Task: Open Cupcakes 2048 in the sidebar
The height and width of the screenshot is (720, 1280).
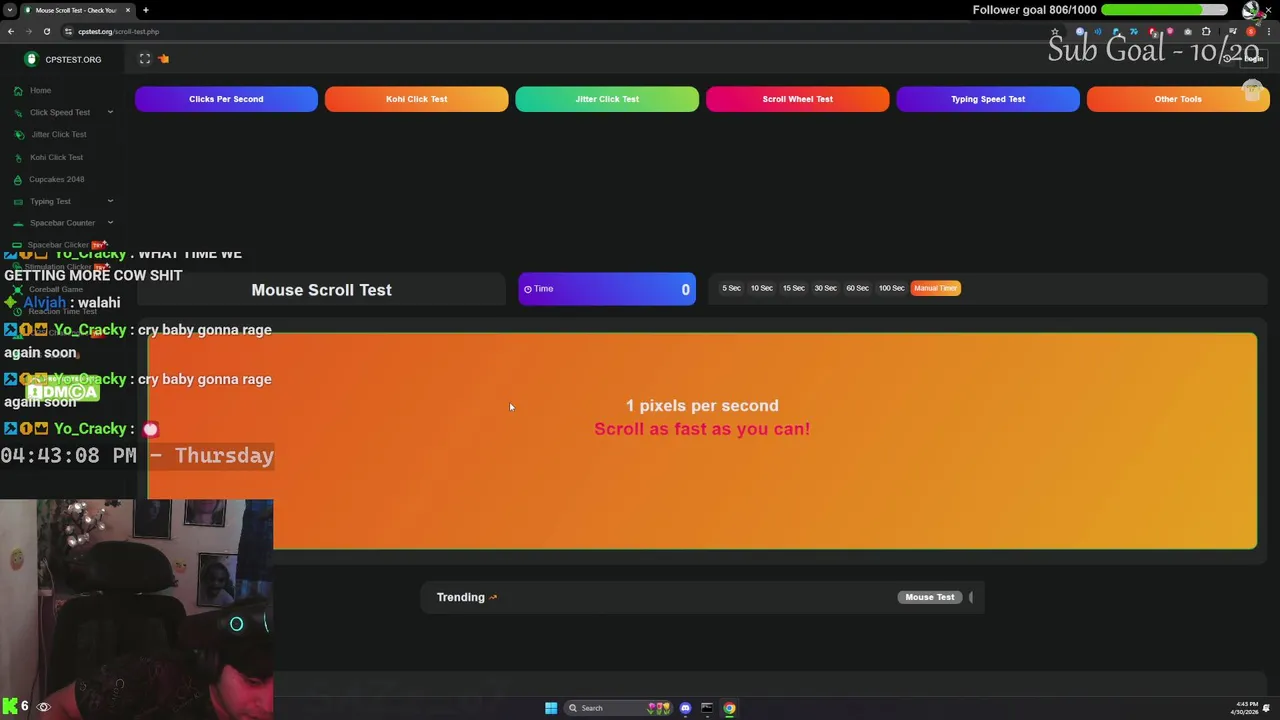Action: [56, 179]
